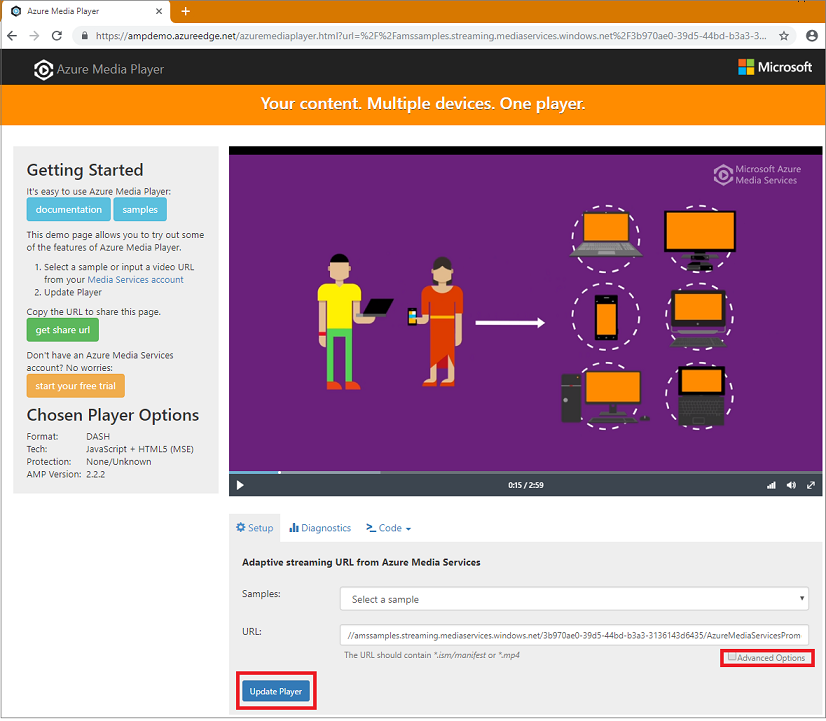The width and height of the screenshot is (826, 721).
Task: Open the browser profile account icon
Action: (x=812, y=36)
